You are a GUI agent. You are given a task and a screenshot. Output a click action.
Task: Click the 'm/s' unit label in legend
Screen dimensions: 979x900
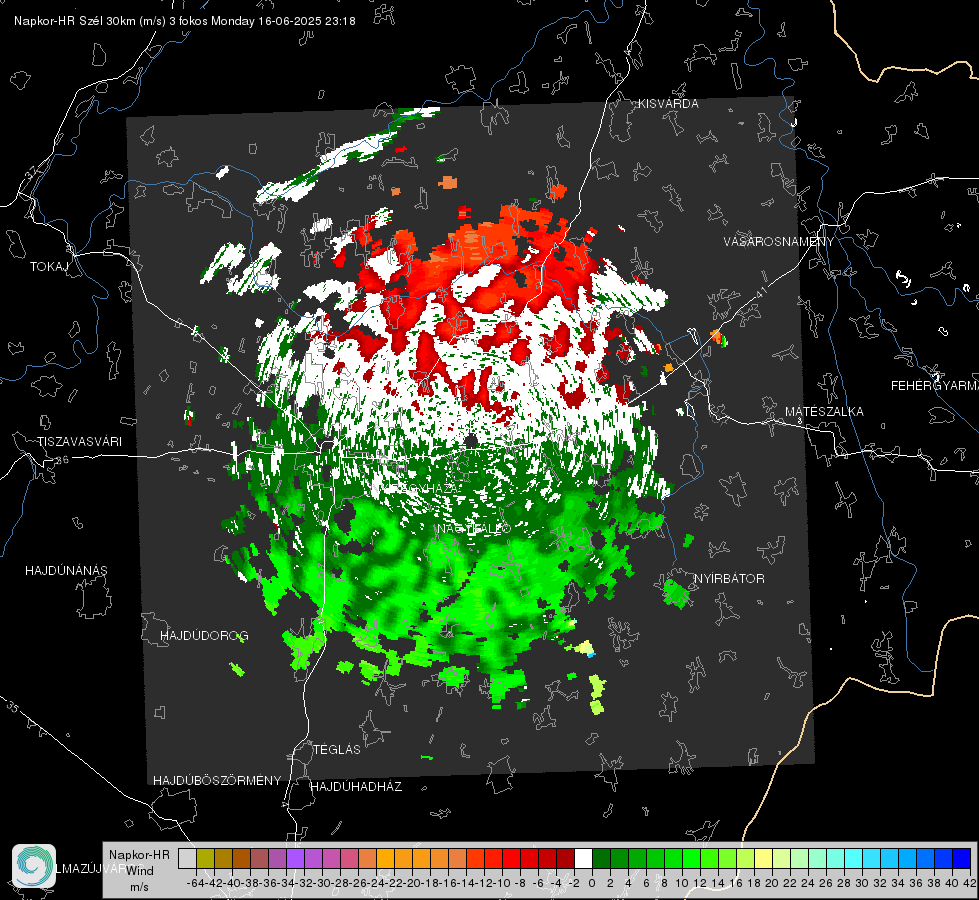click(139, 887)
